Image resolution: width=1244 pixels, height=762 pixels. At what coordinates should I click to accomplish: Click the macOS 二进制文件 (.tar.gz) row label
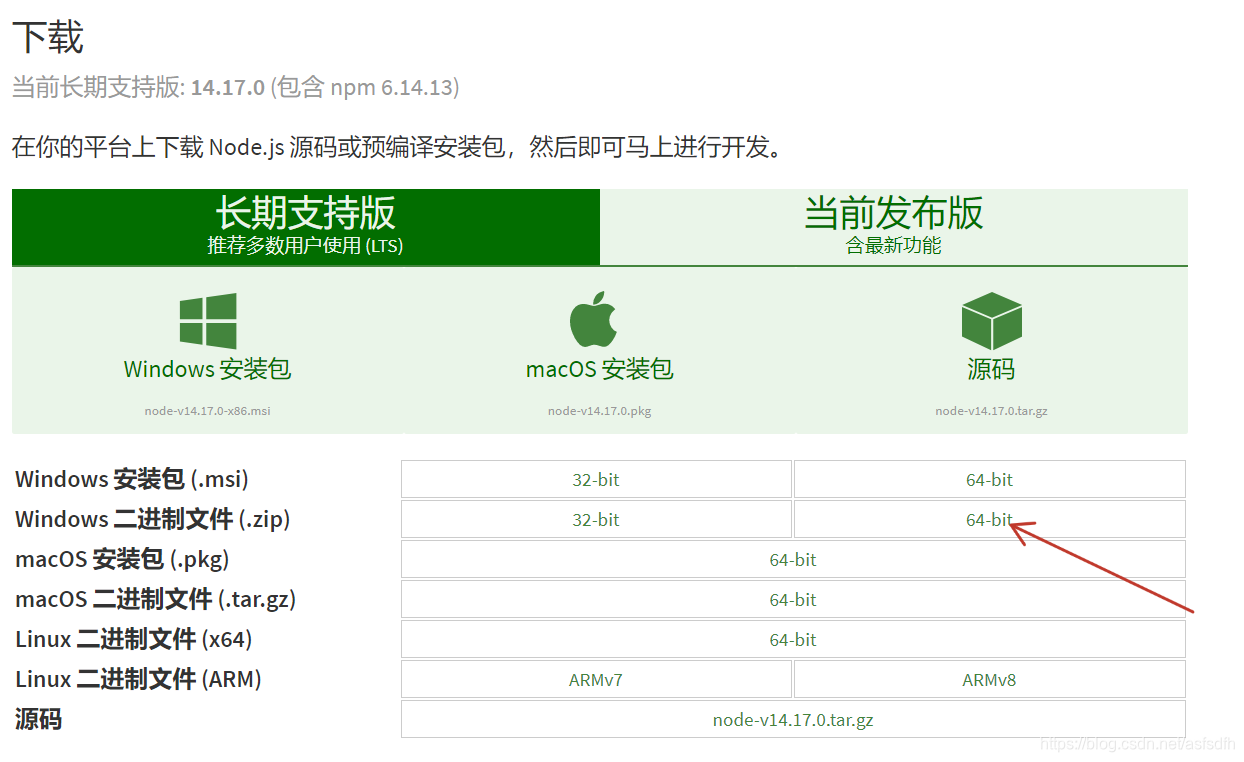point(156,599)
